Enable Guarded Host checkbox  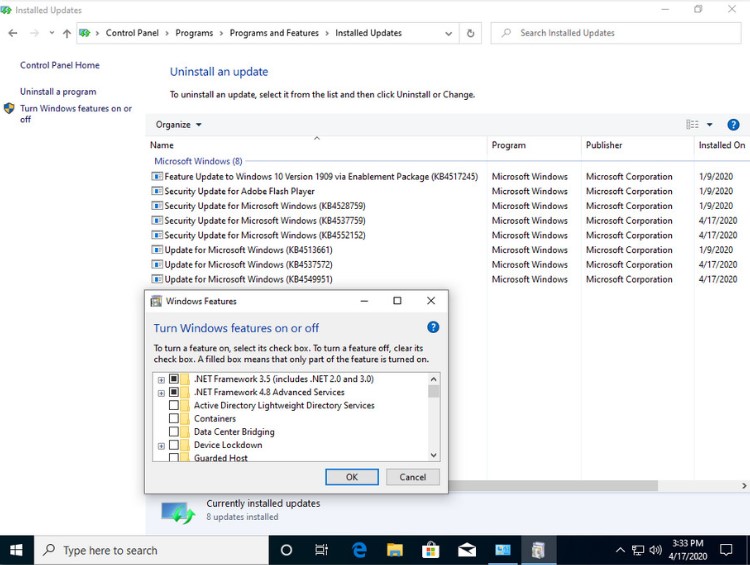tap(174, 458)
